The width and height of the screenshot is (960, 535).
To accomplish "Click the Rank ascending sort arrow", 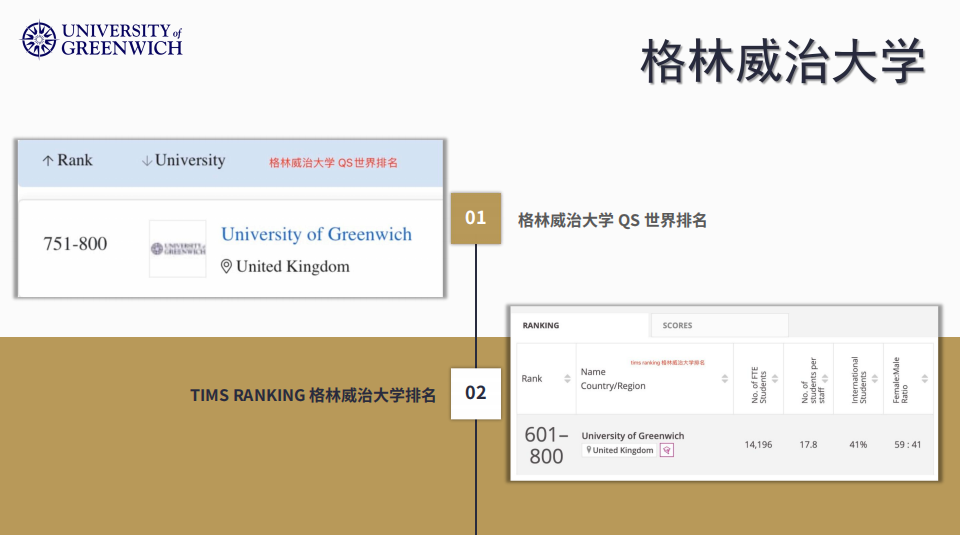I will tap(48, 160).
